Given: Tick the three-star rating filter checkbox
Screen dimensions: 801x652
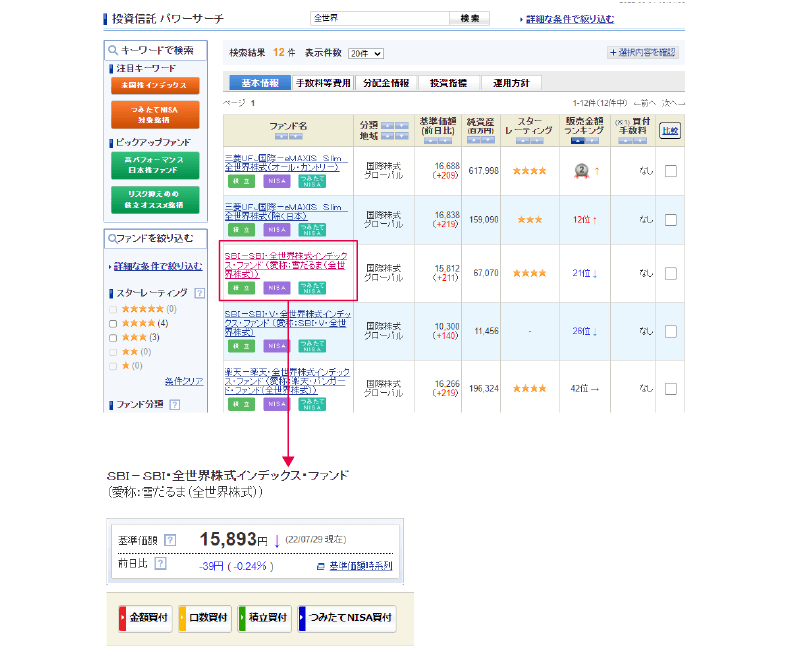Looking at the screenshot, I should 113,338.
